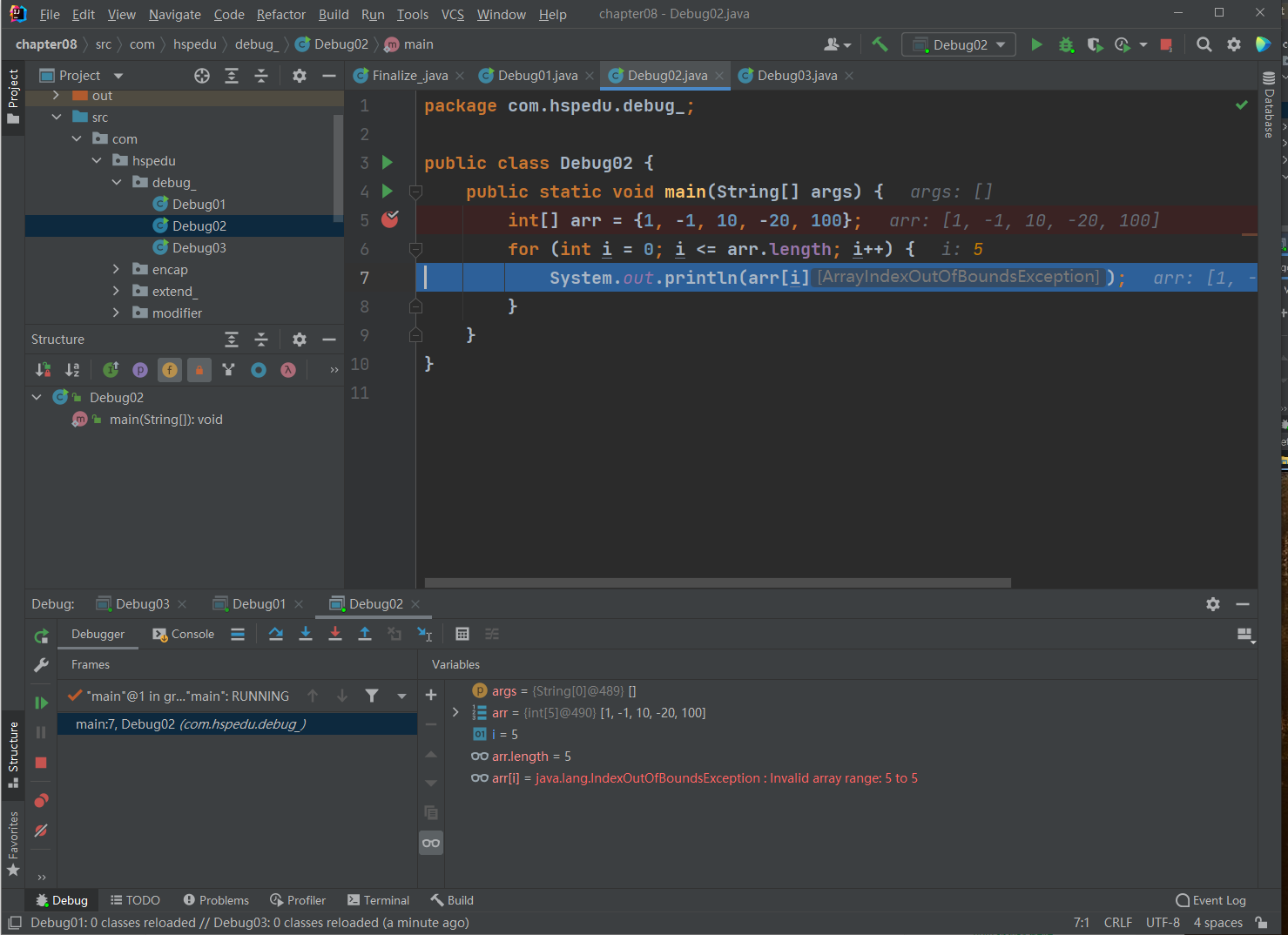The width and height of the screenshot is (1288, 935).
Task: Open the Problems tool window
Action: 216,900
